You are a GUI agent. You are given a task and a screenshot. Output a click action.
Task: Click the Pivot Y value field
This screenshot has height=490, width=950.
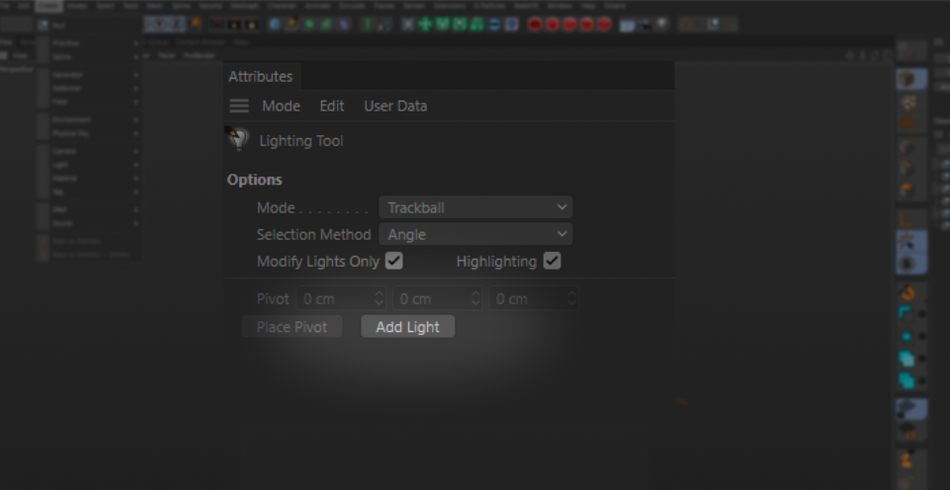coord(438,299)
